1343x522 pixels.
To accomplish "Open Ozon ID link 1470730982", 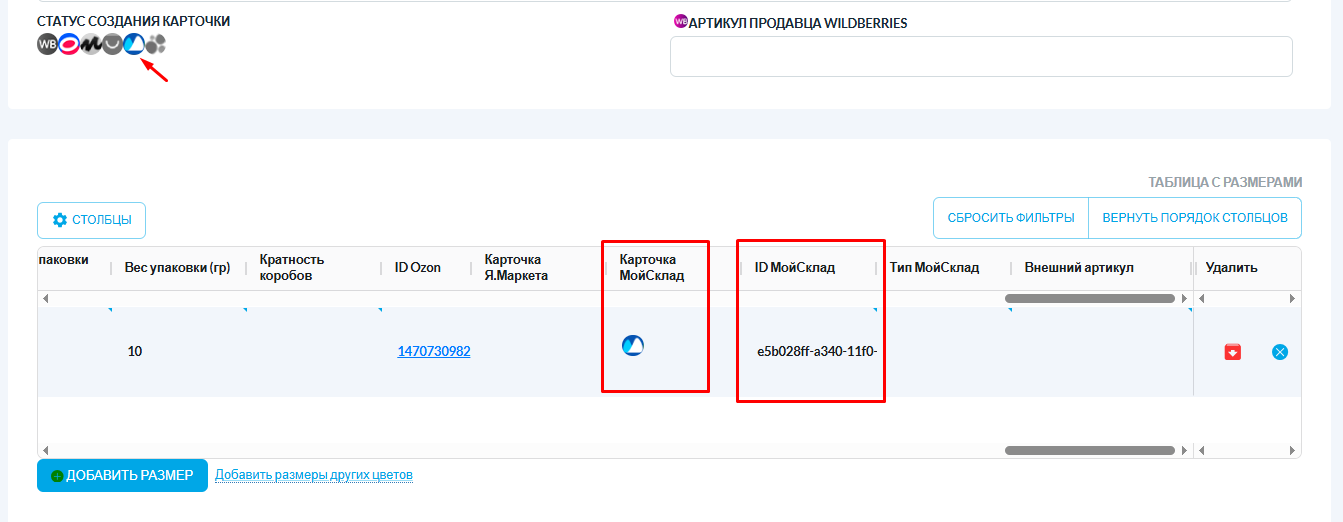I will tap(433, 351).
